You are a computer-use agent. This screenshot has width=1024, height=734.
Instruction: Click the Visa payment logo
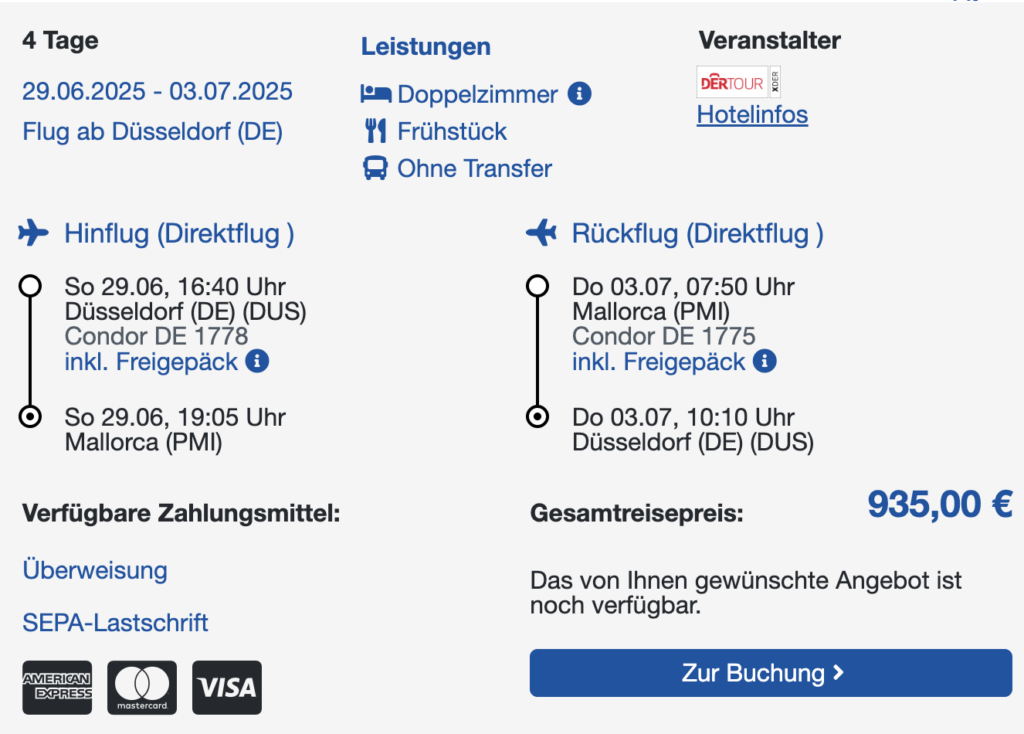pos(227,687)
